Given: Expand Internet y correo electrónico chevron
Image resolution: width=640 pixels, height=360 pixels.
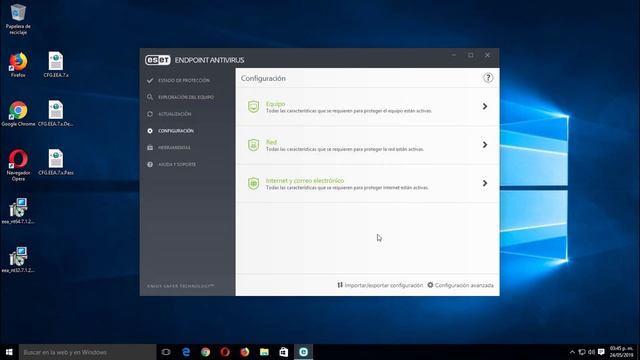Looking at the screenshot, I should pyautogui.click(x=484, y=183).
